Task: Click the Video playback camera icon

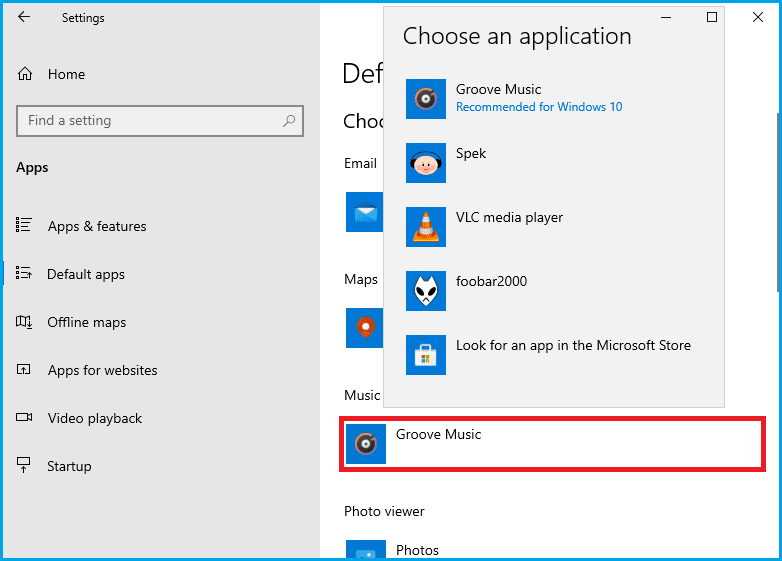Action: 24,417
